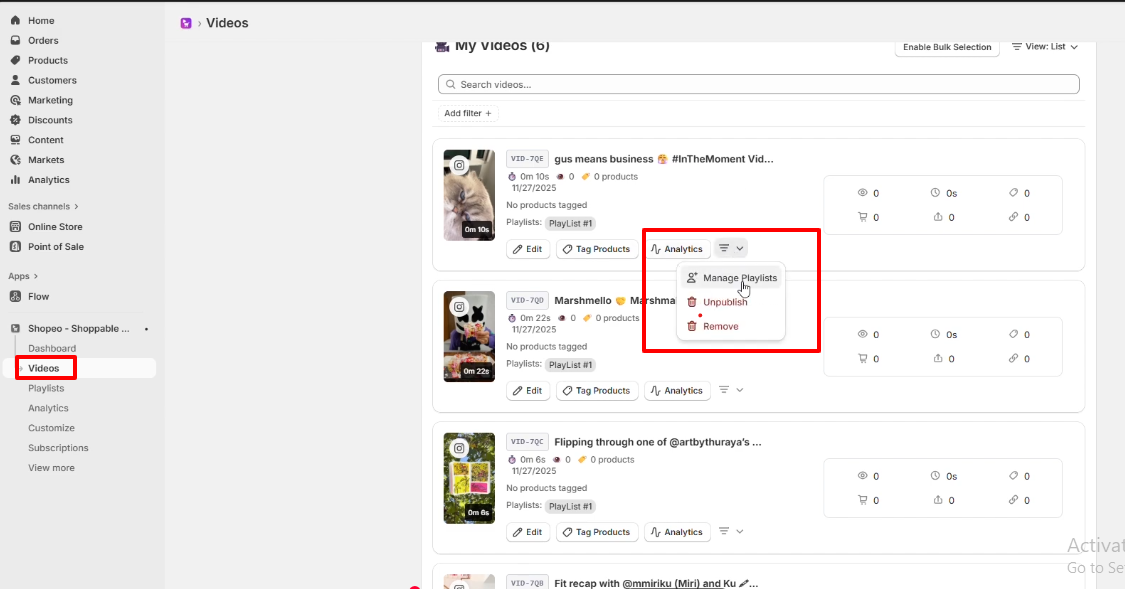
Task: Click the Shopeo app icon in header
Action: tap(186, 23)
